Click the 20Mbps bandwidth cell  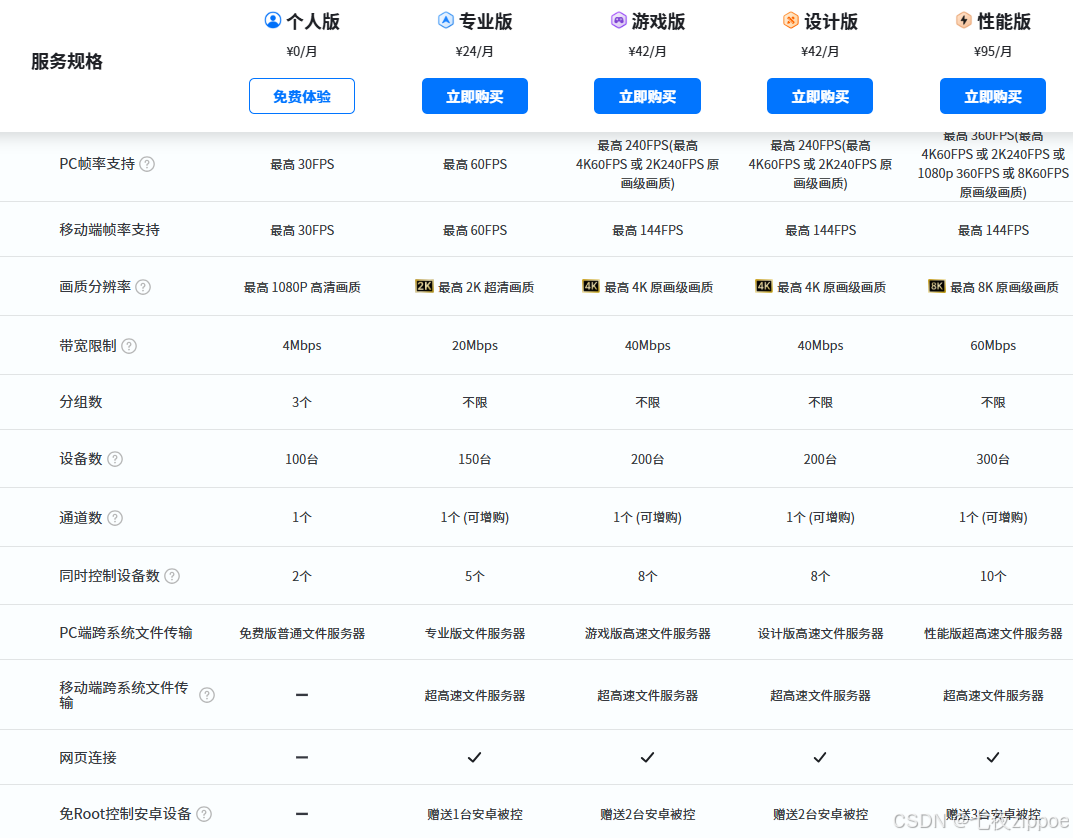(x=475, y=346)
